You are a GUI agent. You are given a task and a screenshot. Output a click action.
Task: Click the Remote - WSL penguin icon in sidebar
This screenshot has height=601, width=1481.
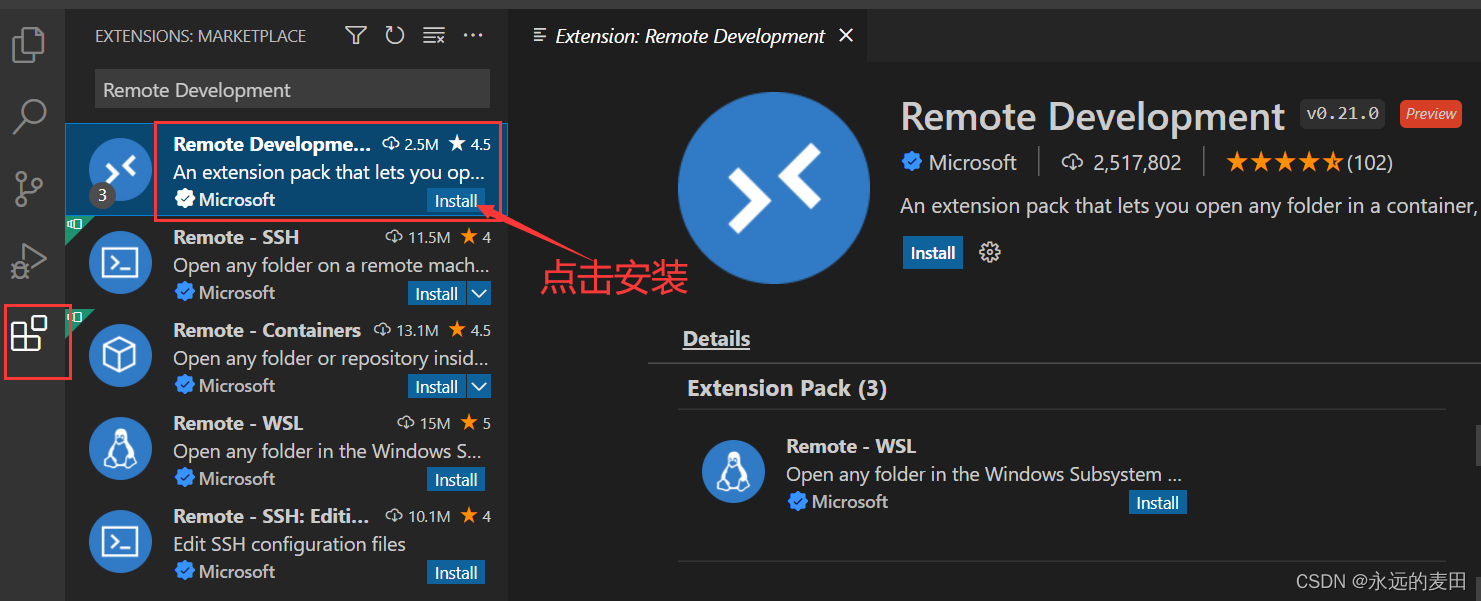click(x=120, y=449)
